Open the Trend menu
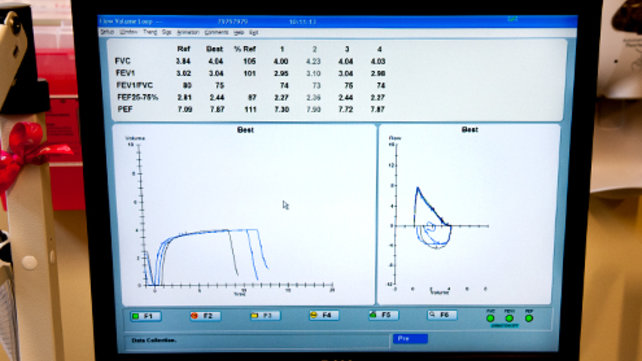 point(150,32)
